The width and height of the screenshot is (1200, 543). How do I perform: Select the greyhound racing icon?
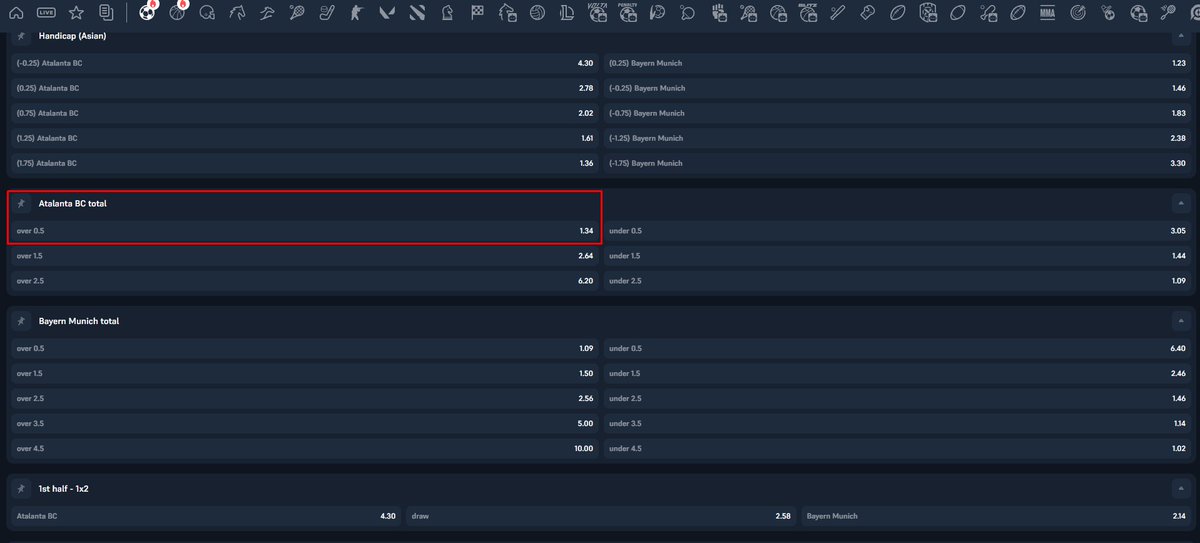tap(267, 13)
